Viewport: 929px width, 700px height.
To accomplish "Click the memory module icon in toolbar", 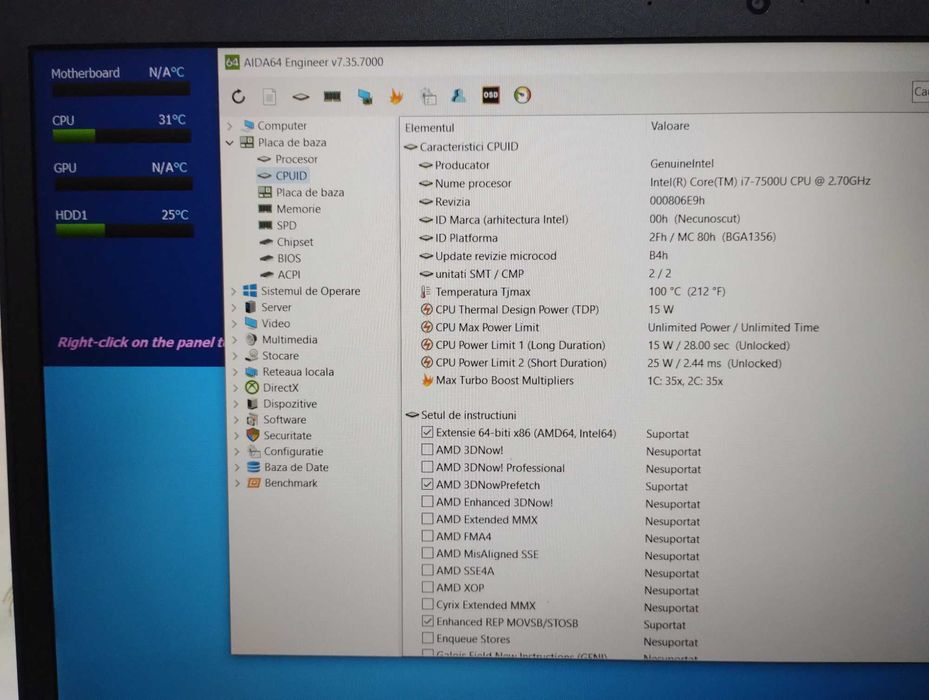I will click(332, 96).
